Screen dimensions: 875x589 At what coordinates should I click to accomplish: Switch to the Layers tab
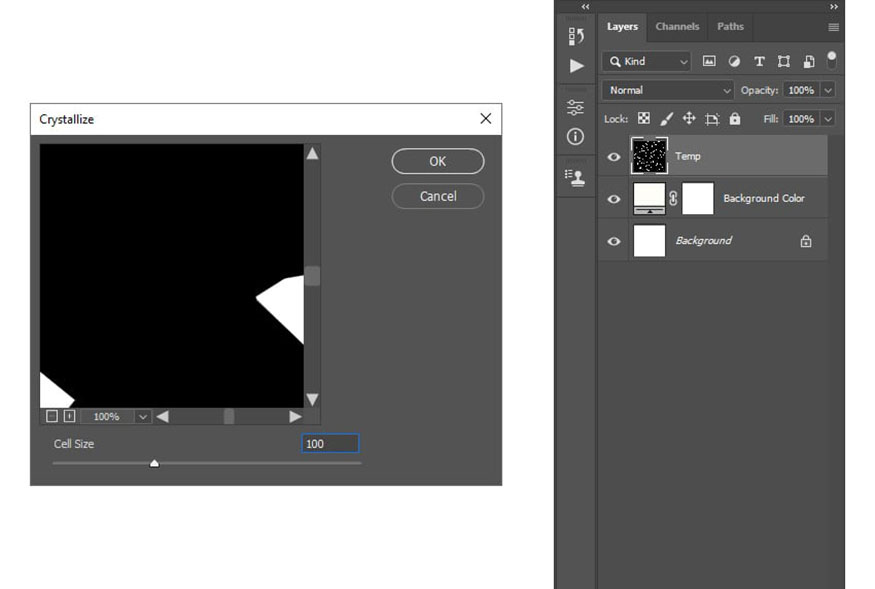click(x=622, y=27)
